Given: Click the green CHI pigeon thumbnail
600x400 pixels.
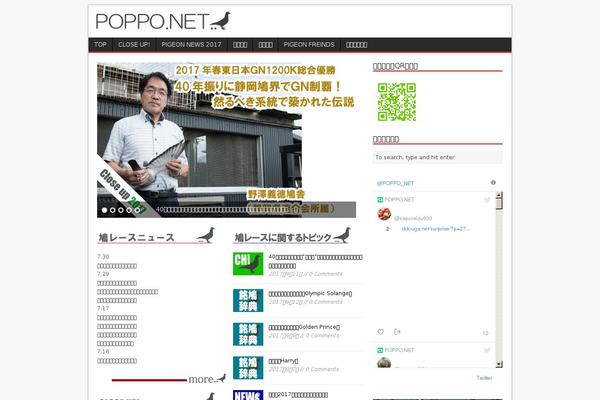Looking at the screenshot, I should (x=247, y=263).
